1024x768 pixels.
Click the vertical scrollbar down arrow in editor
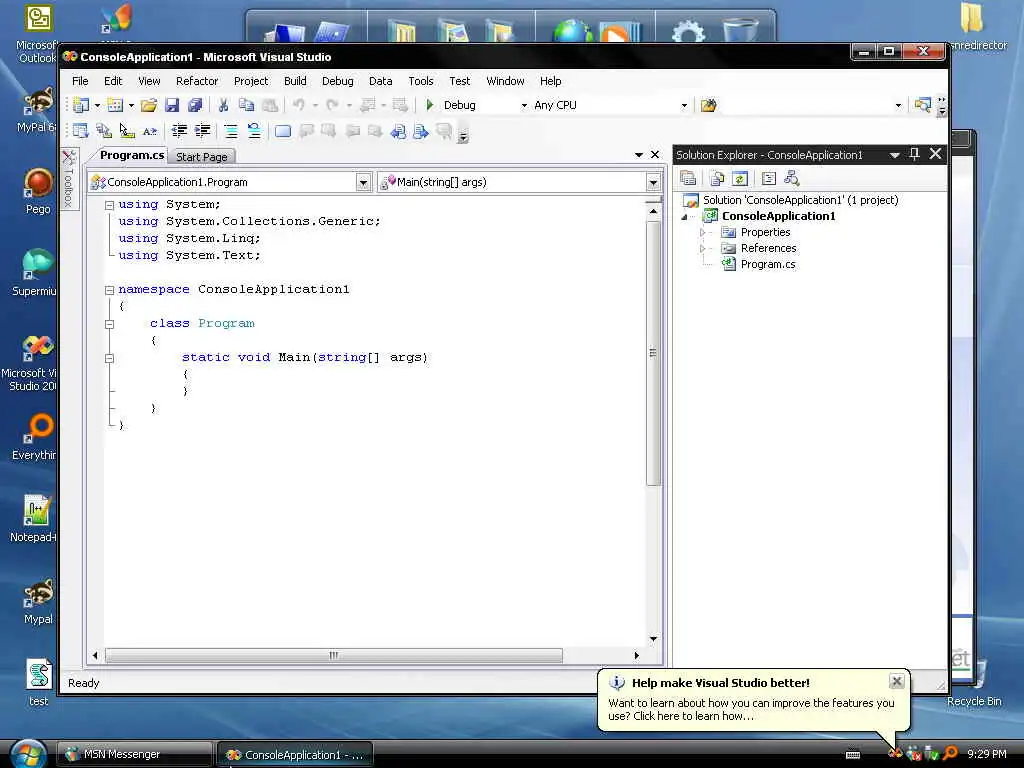tap(653, 639)
